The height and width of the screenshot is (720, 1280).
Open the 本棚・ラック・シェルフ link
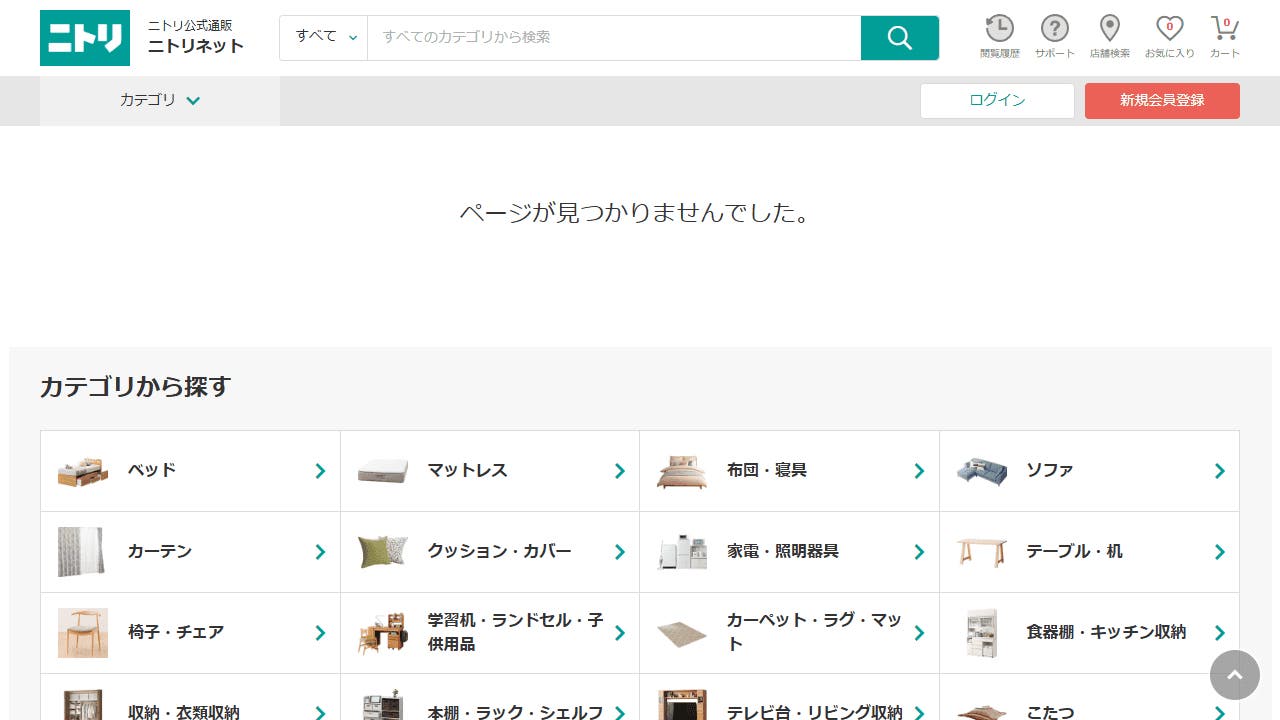(490, 697)
